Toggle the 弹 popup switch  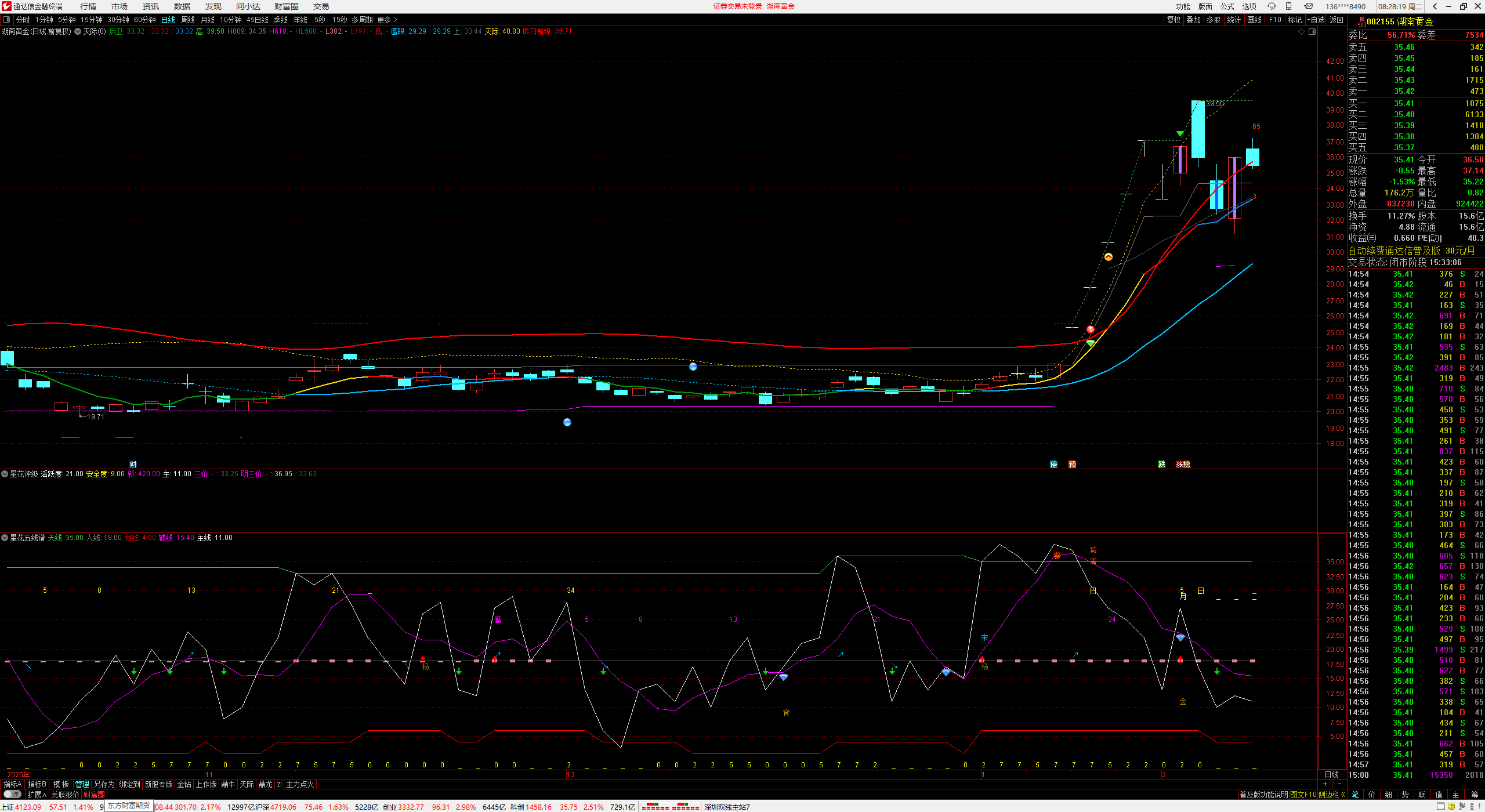(12, 794)
